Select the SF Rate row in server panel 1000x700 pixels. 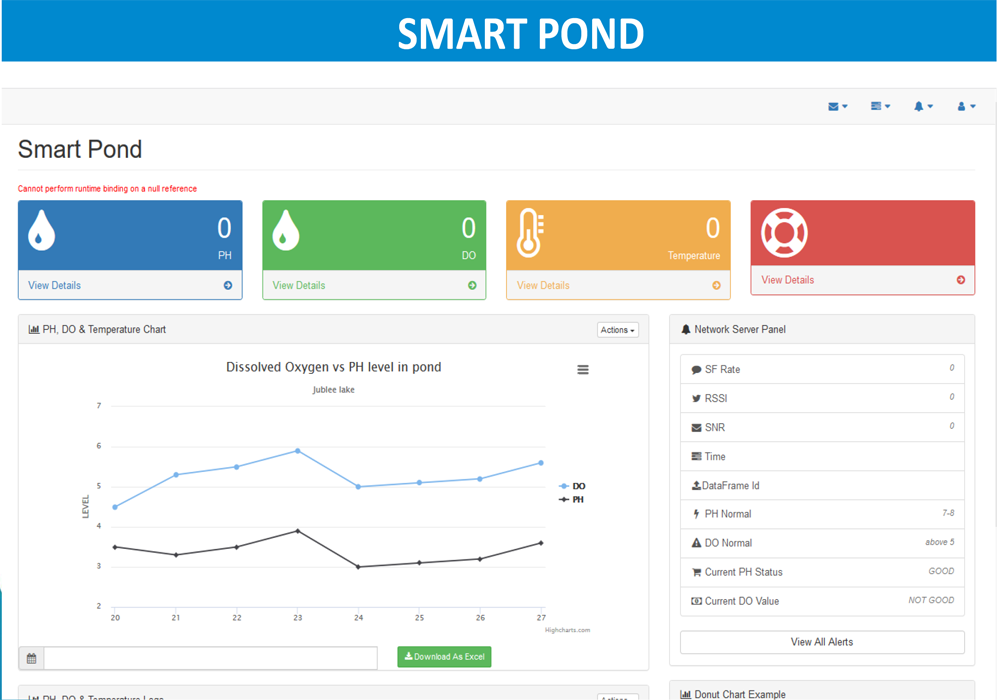click(x=822, y=369)
